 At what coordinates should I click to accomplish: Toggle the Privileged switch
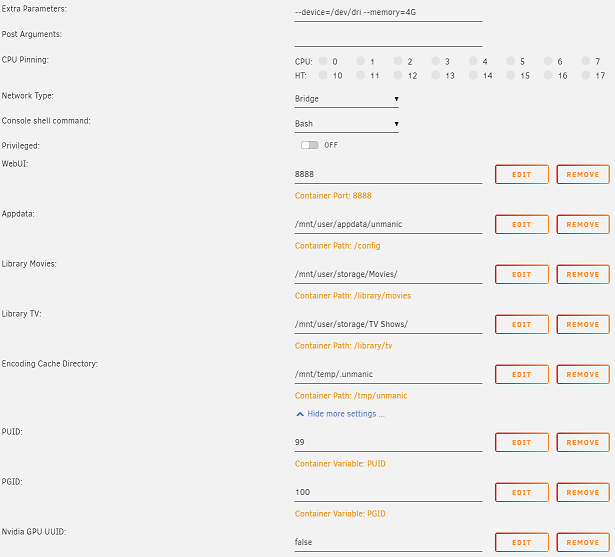pos(309,145)
